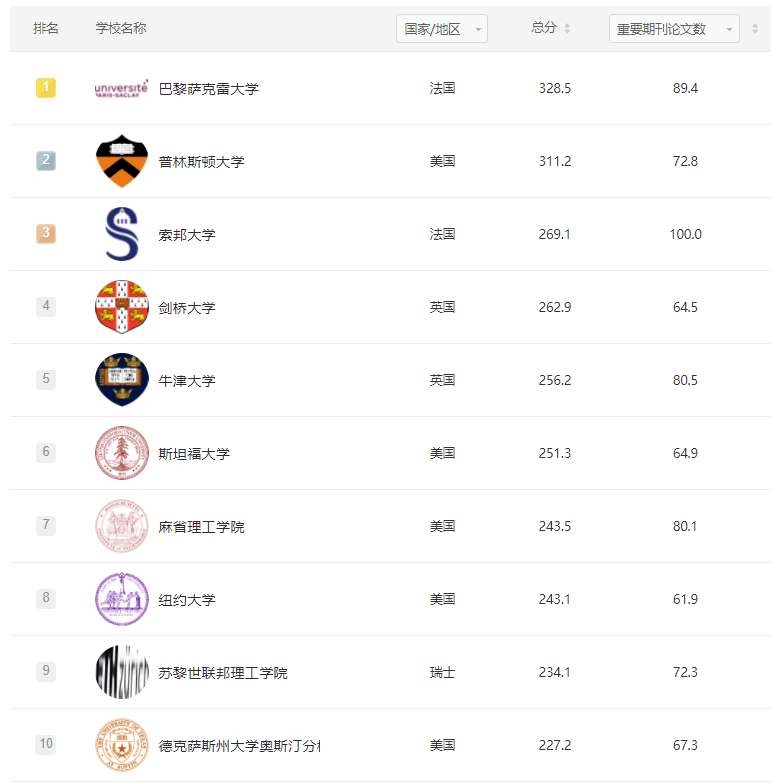Click the 排名 column header

pyautogui.click(x=46, y=29)
